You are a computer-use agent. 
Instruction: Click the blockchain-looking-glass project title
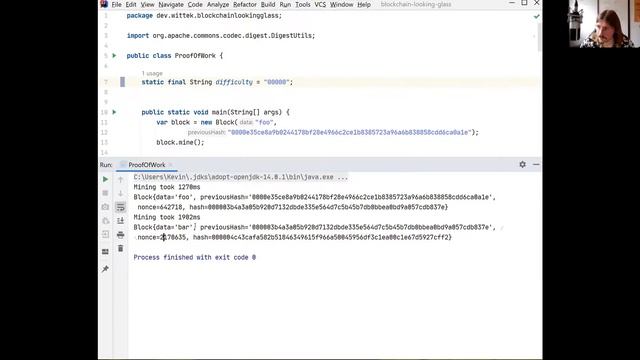click(x=416, y=4)
